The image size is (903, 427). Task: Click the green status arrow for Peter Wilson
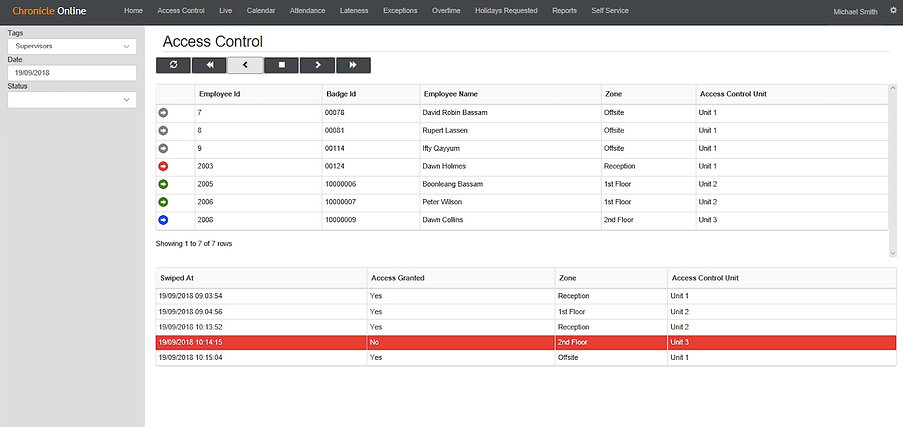click(163, 202)
